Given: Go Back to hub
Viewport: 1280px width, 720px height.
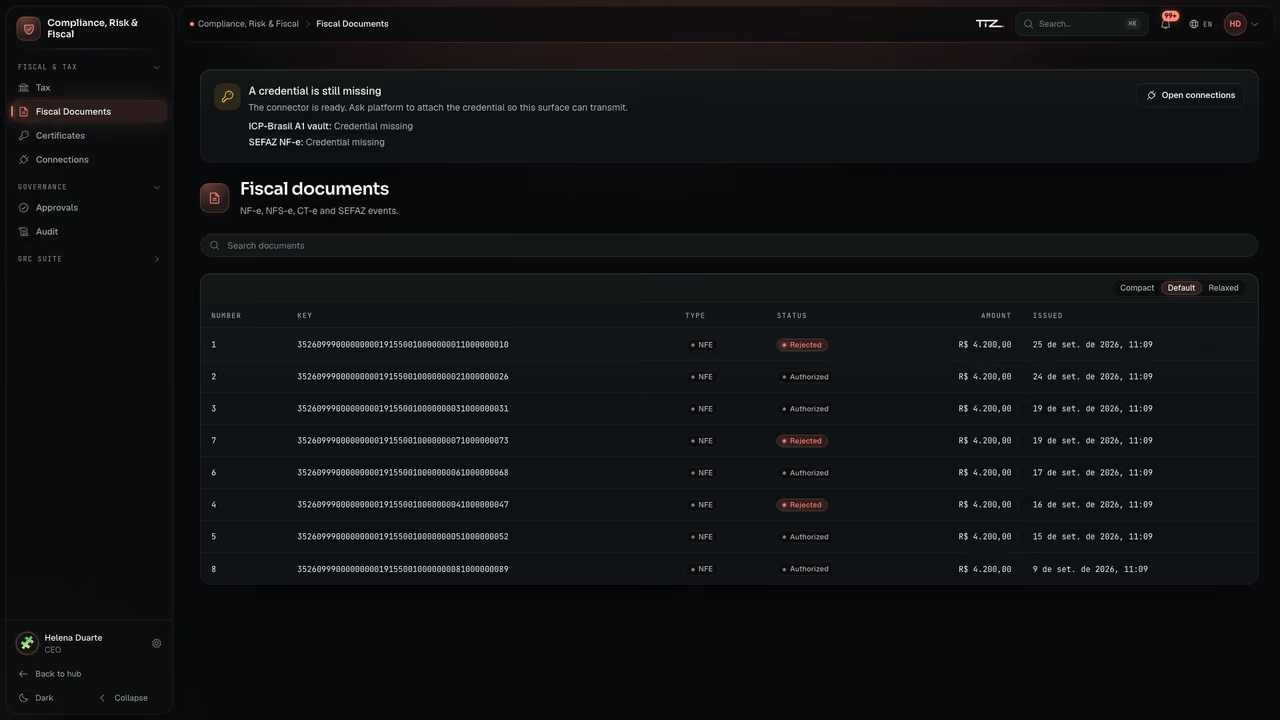Looking at the screenshot, I should coord(50,674).
